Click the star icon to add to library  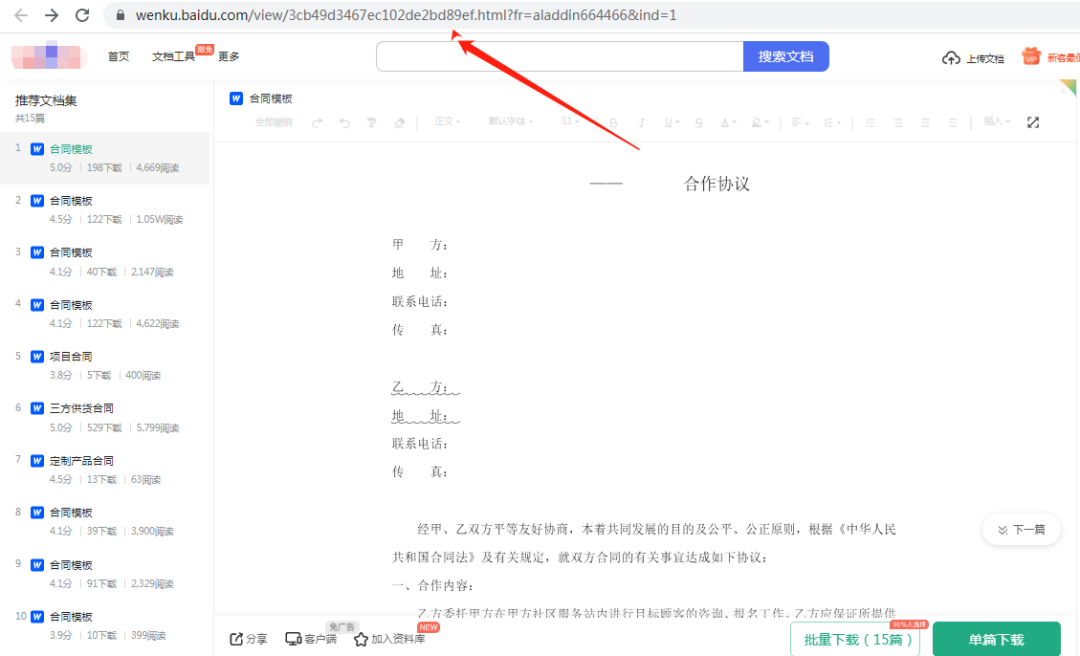click(361, 639)
